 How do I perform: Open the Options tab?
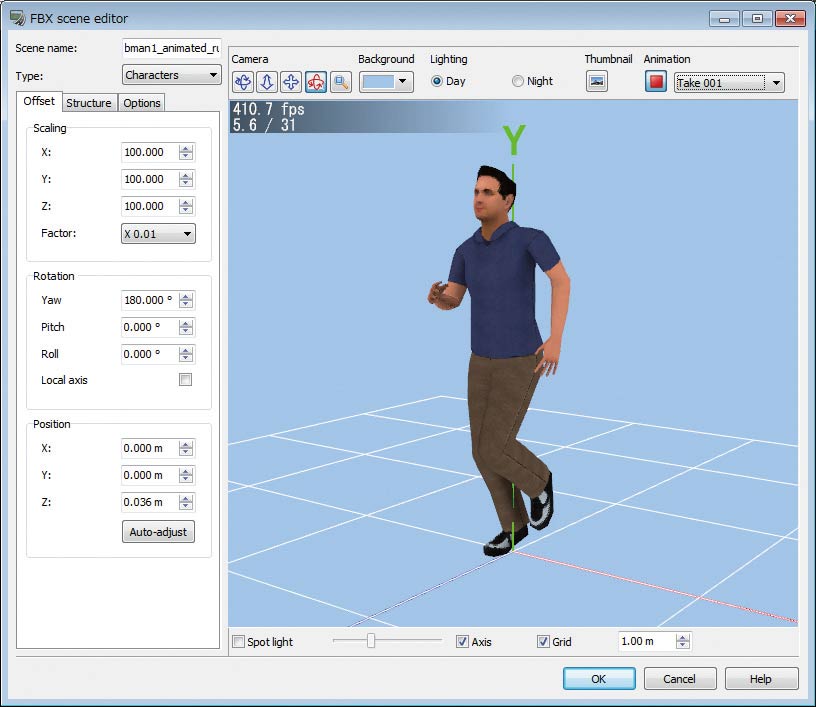click(x=142, y=103)
